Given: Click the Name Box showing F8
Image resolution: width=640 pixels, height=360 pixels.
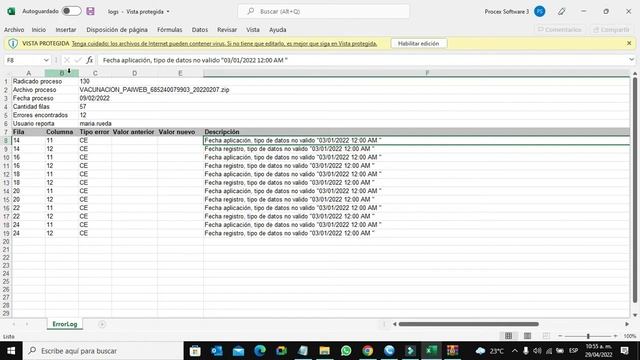Looking at the screenshot, I should [x=23, y=60].
